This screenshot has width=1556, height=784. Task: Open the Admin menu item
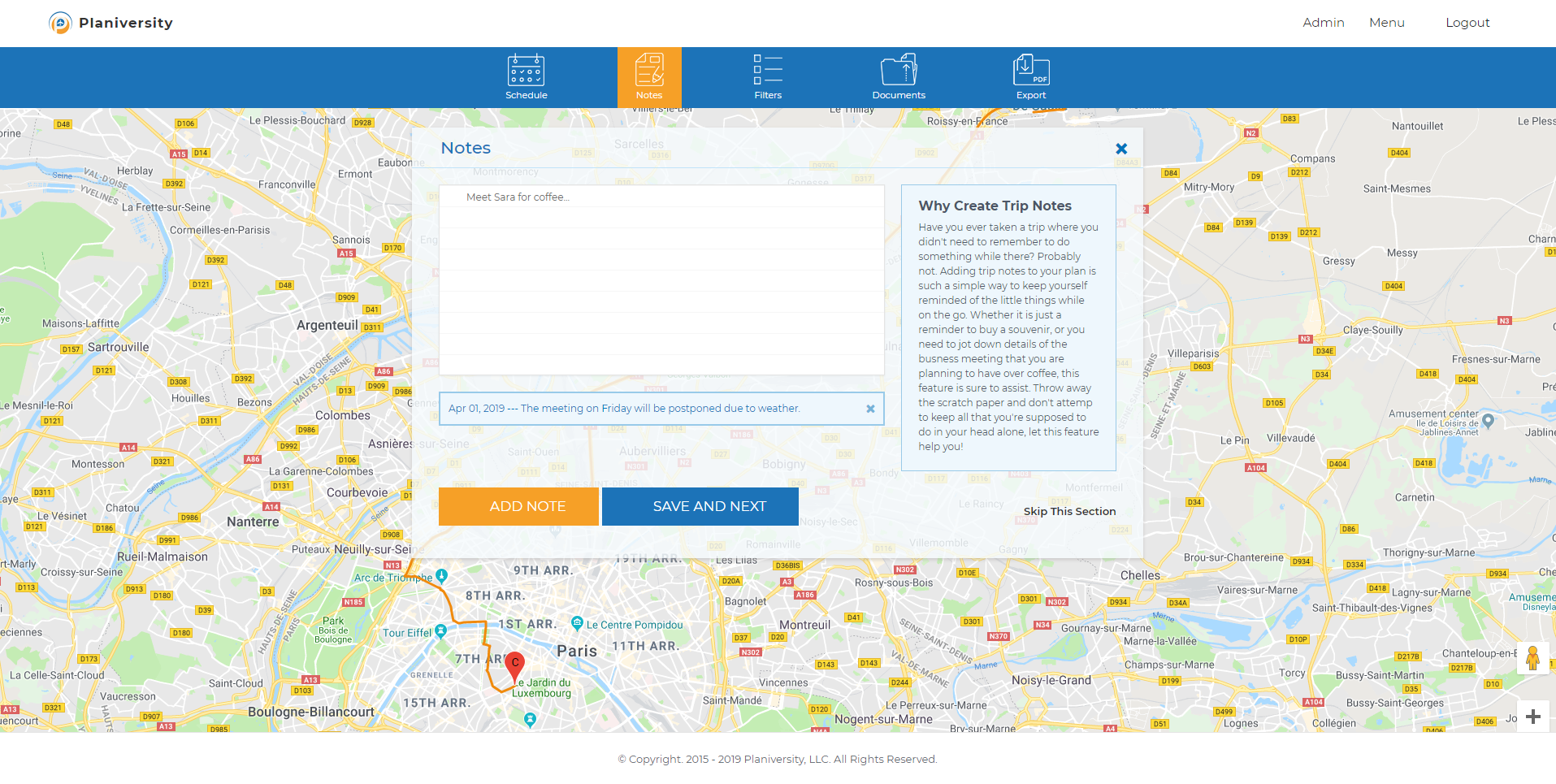pos(1324,23)
